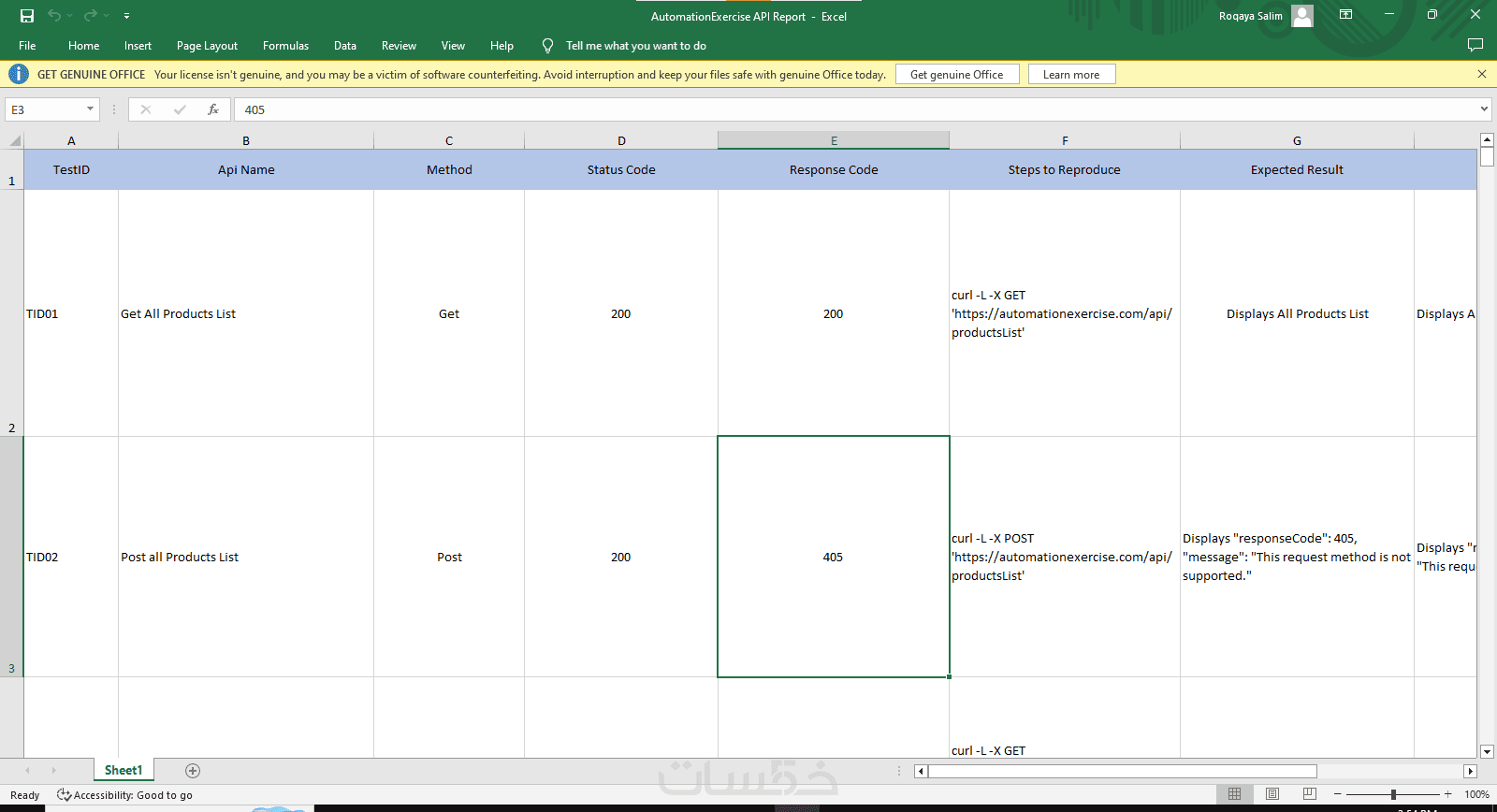The image size is (1497, 812).
Task: Click the Tell me what you want field
Action: 636,46
